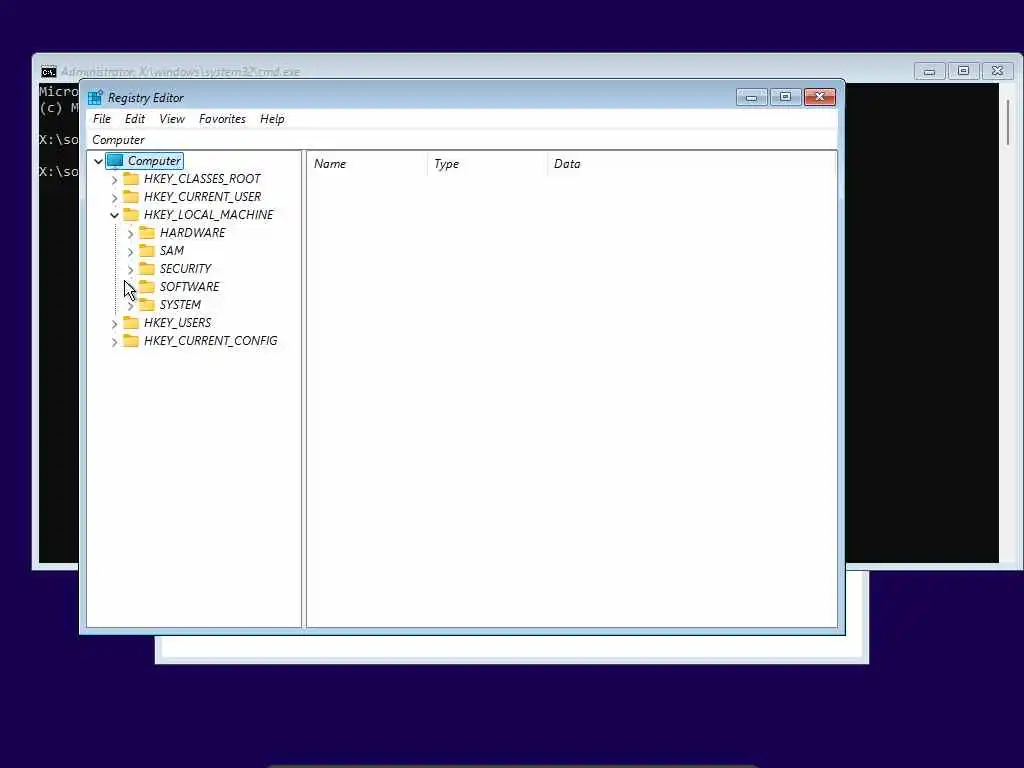Click the SECURITY folder icon

pyautogui.click(x=147, y=268)
